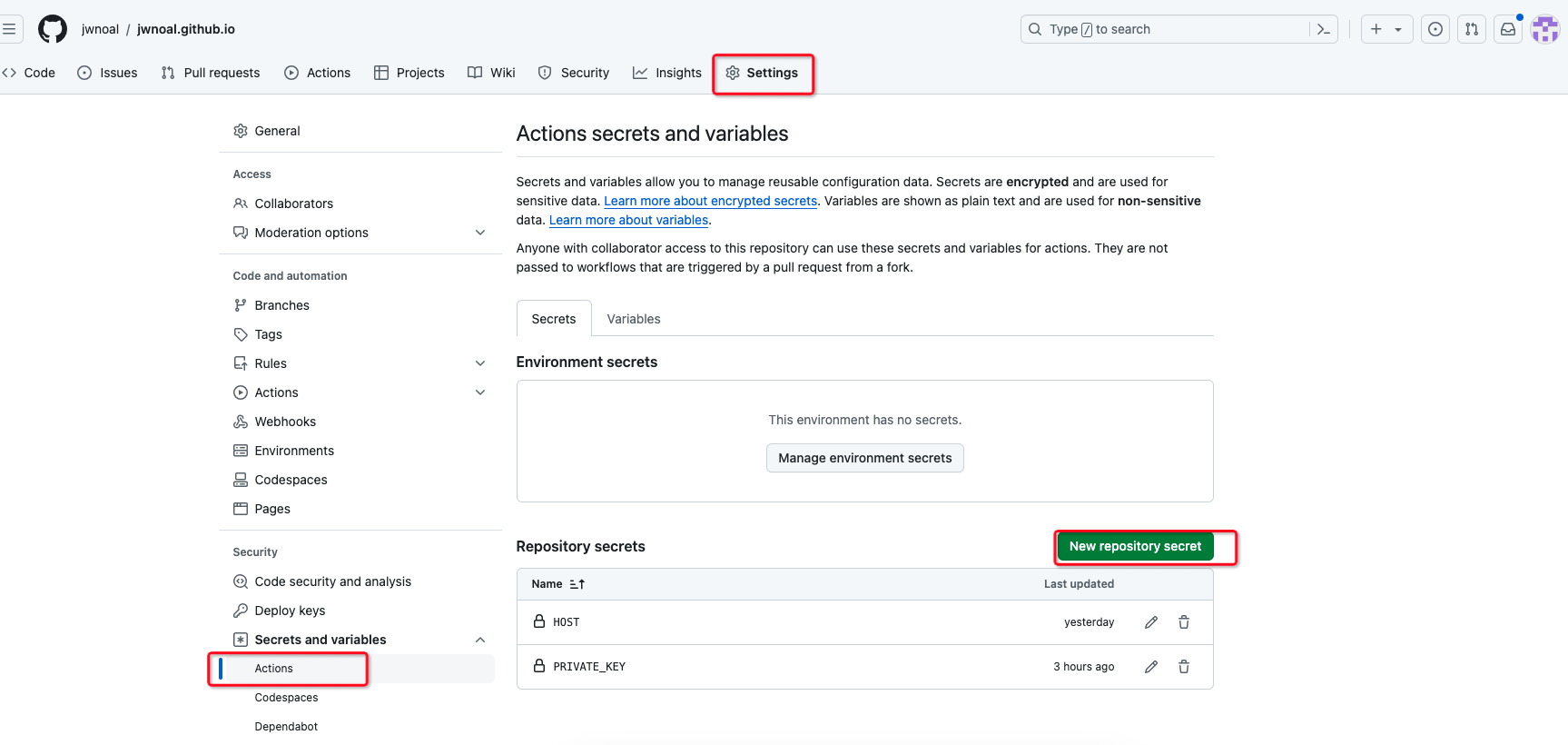The image size is (1568, 745).
Task: Click the search input field
Action: [1171, 29]
